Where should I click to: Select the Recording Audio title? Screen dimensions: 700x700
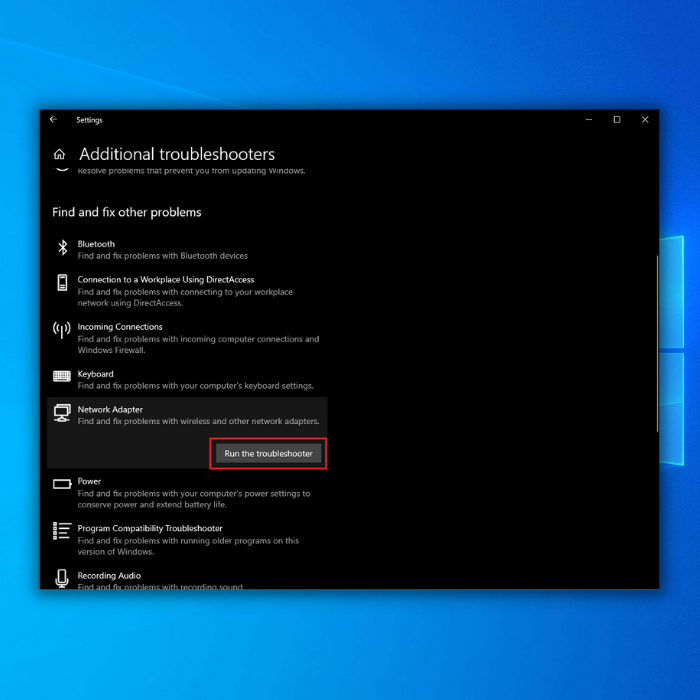(109, 575)
